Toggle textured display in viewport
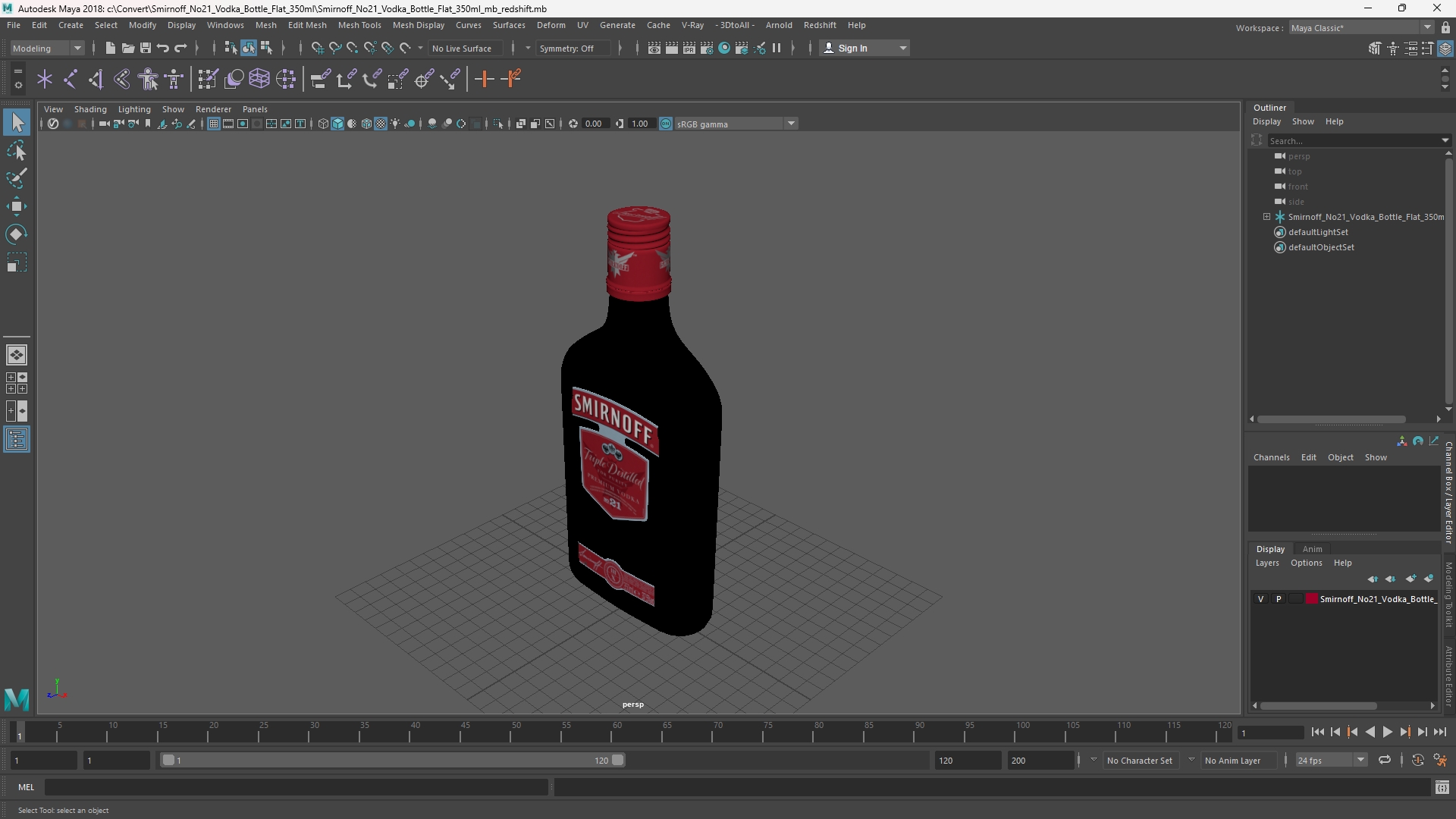Viewport: 1456px width, 819px height. tap(381, 124)
